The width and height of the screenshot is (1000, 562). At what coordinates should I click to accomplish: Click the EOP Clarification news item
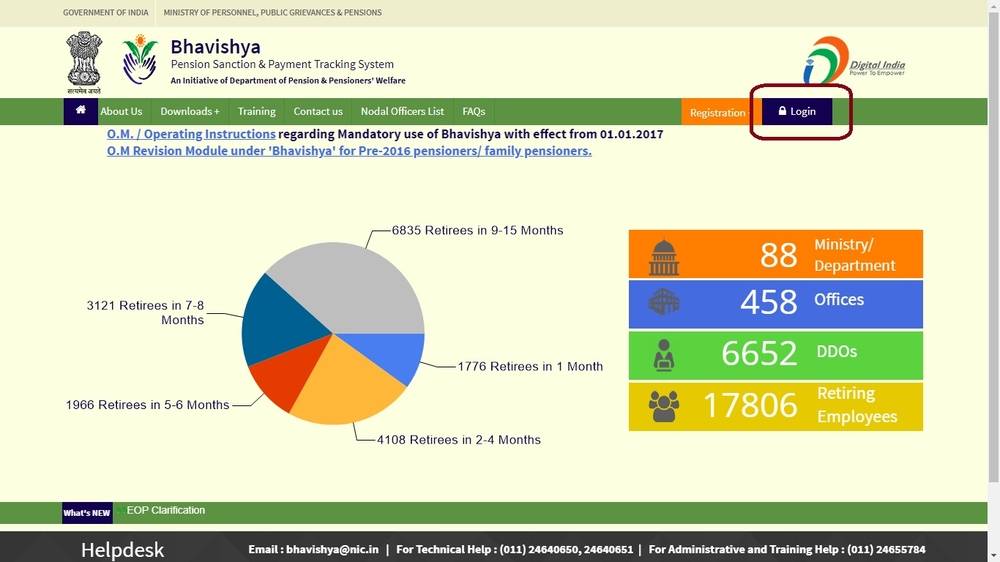165,511
